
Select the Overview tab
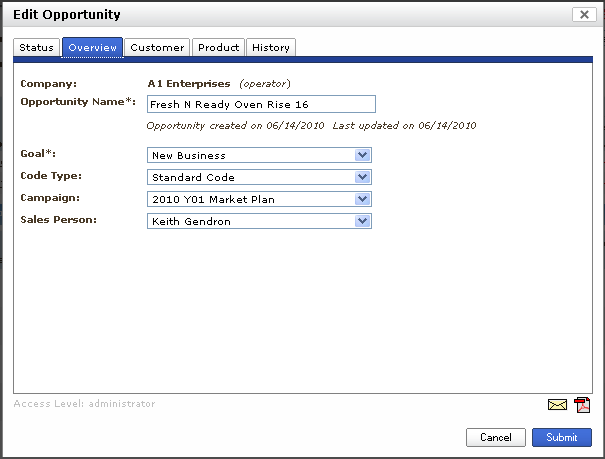pos(92,47)
